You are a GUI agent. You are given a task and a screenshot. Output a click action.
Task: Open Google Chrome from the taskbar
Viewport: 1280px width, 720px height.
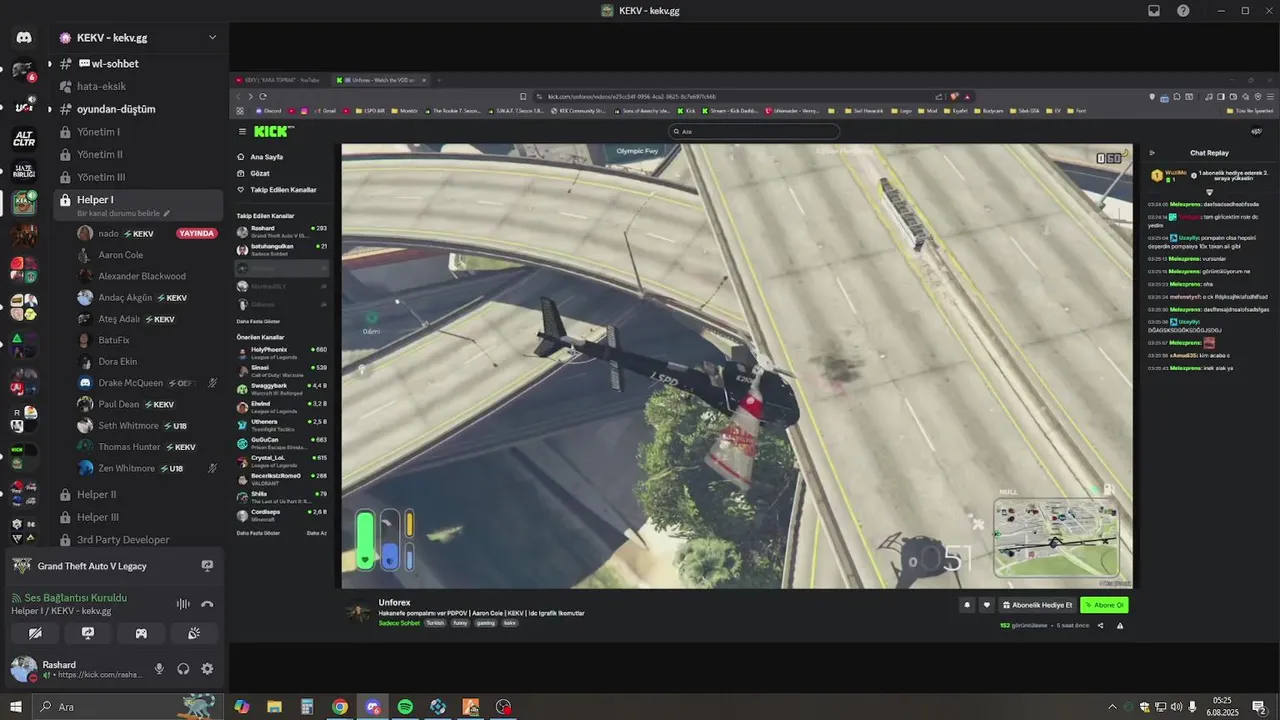pos(340,707)
